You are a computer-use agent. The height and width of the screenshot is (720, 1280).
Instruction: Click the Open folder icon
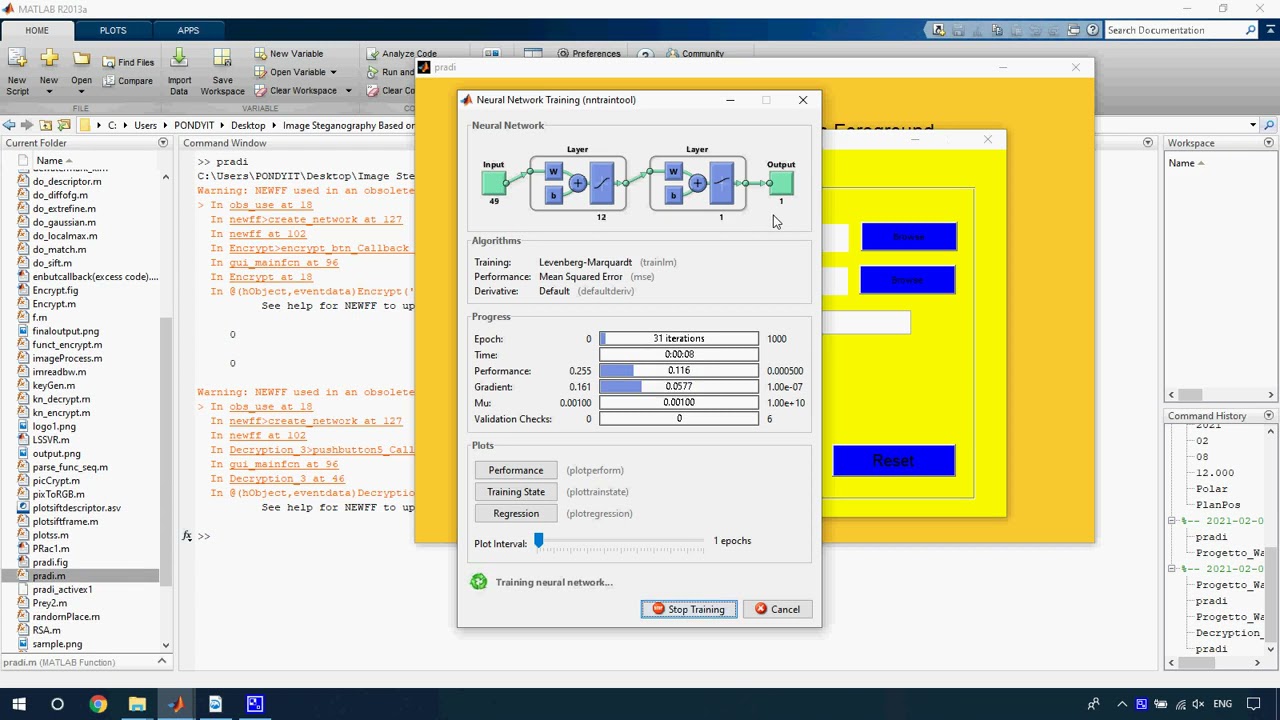click(81, 60)
